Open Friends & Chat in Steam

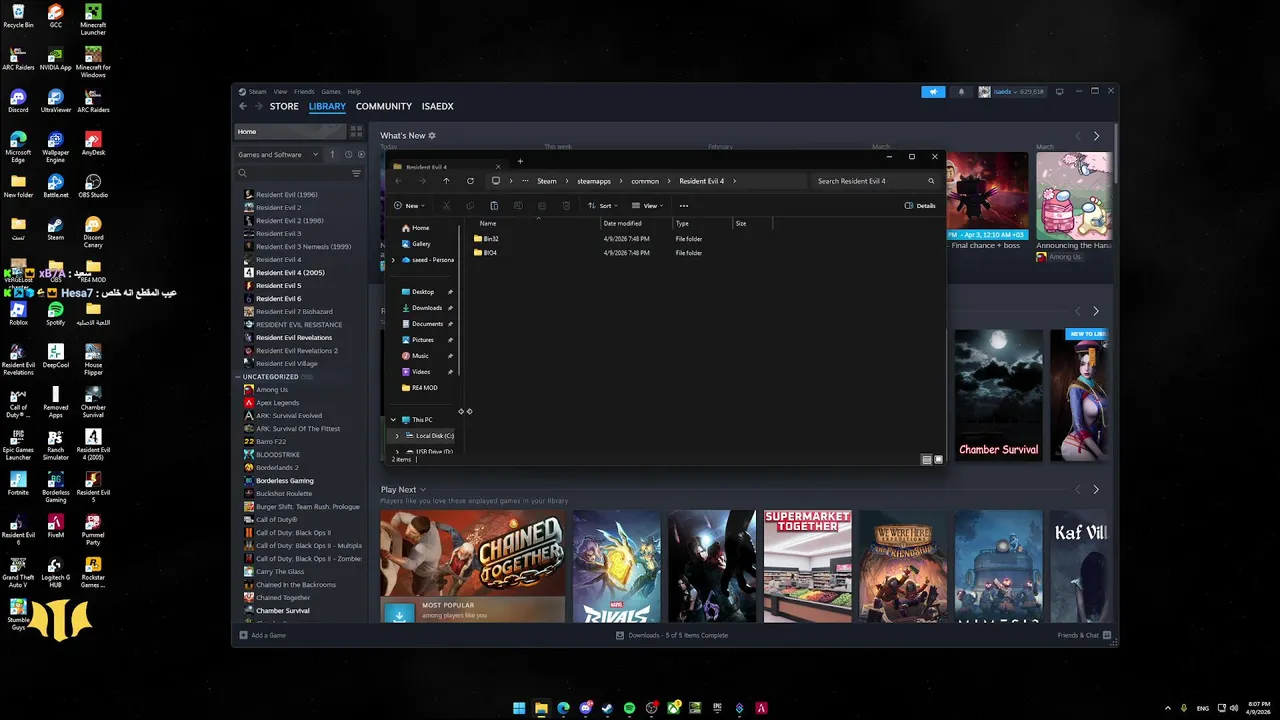click(1084, 635)
